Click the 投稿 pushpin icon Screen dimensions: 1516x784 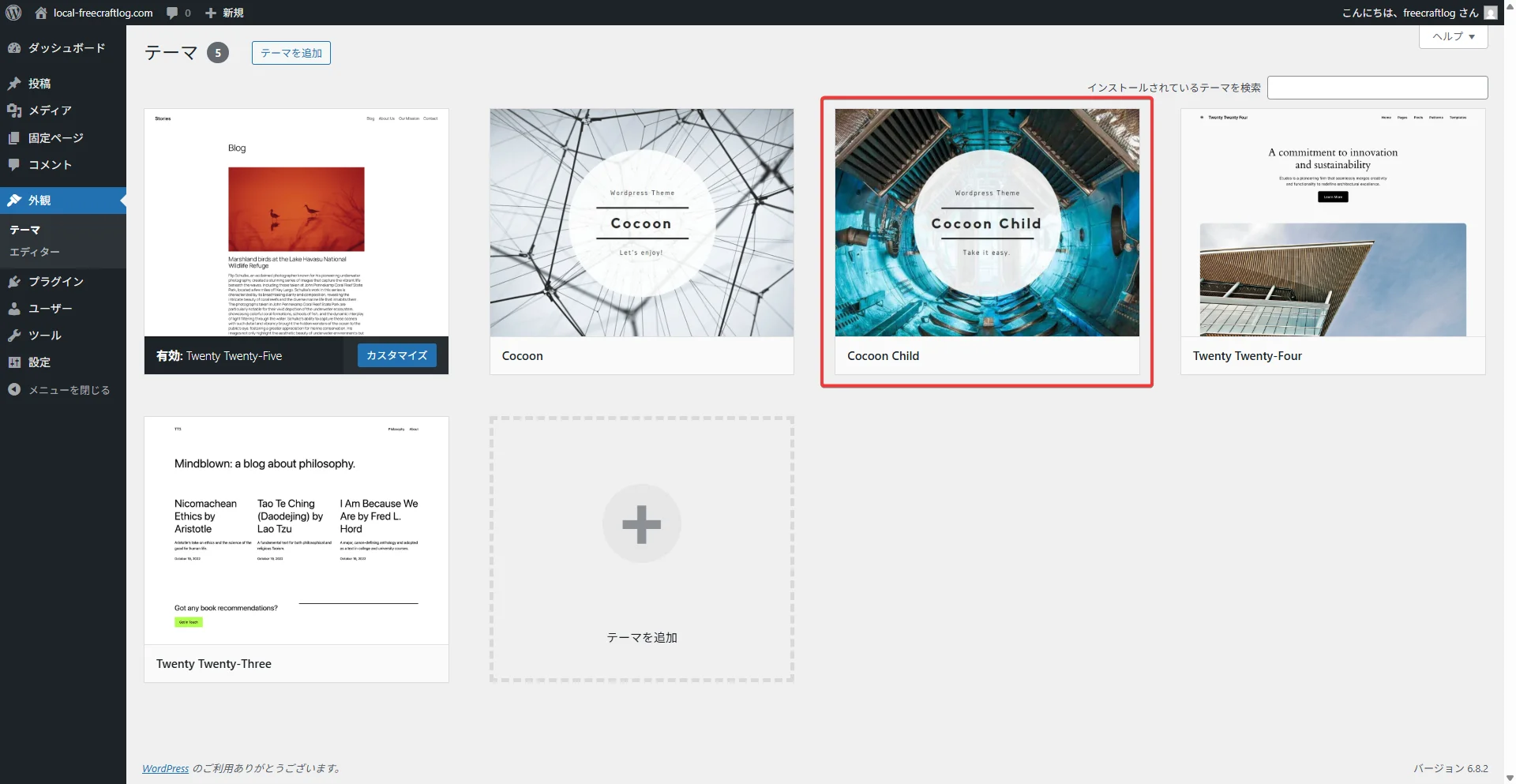[x=14, y=84]
